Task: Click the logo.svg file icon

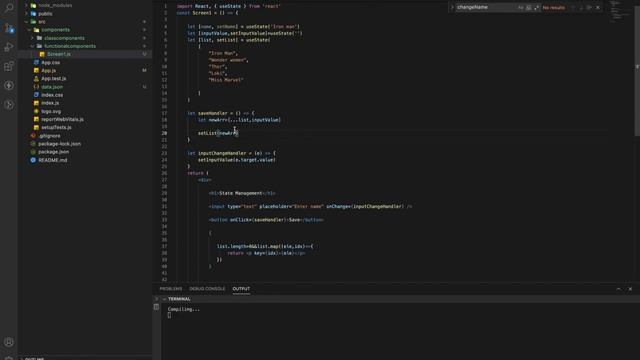Action: point(36,111)
